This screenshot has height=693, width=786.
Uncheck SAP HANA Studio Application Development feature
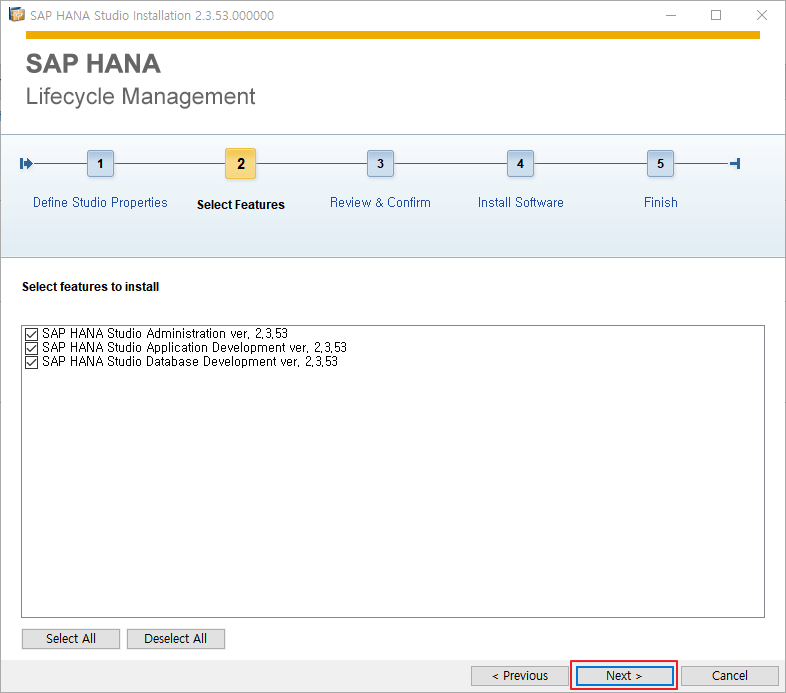[32, 348]
